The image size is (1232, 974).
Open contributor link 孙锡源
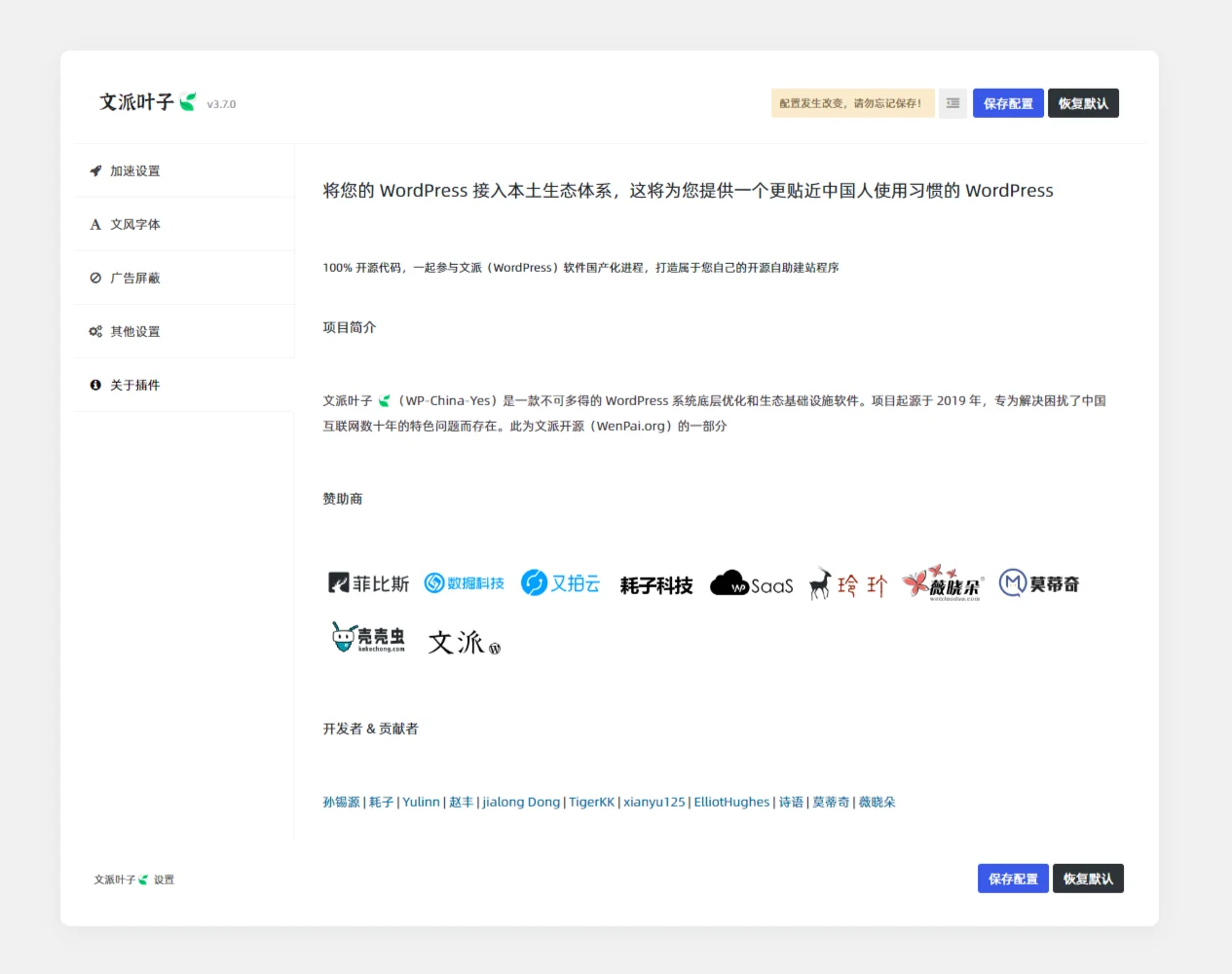[341, 803]
